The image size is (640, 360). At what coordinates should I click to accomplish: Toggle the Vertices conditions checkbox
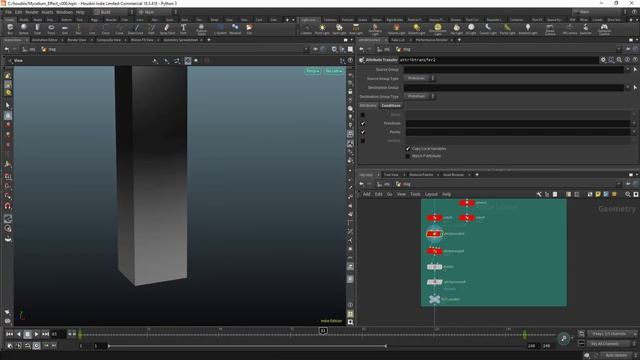tap(362, 141)
